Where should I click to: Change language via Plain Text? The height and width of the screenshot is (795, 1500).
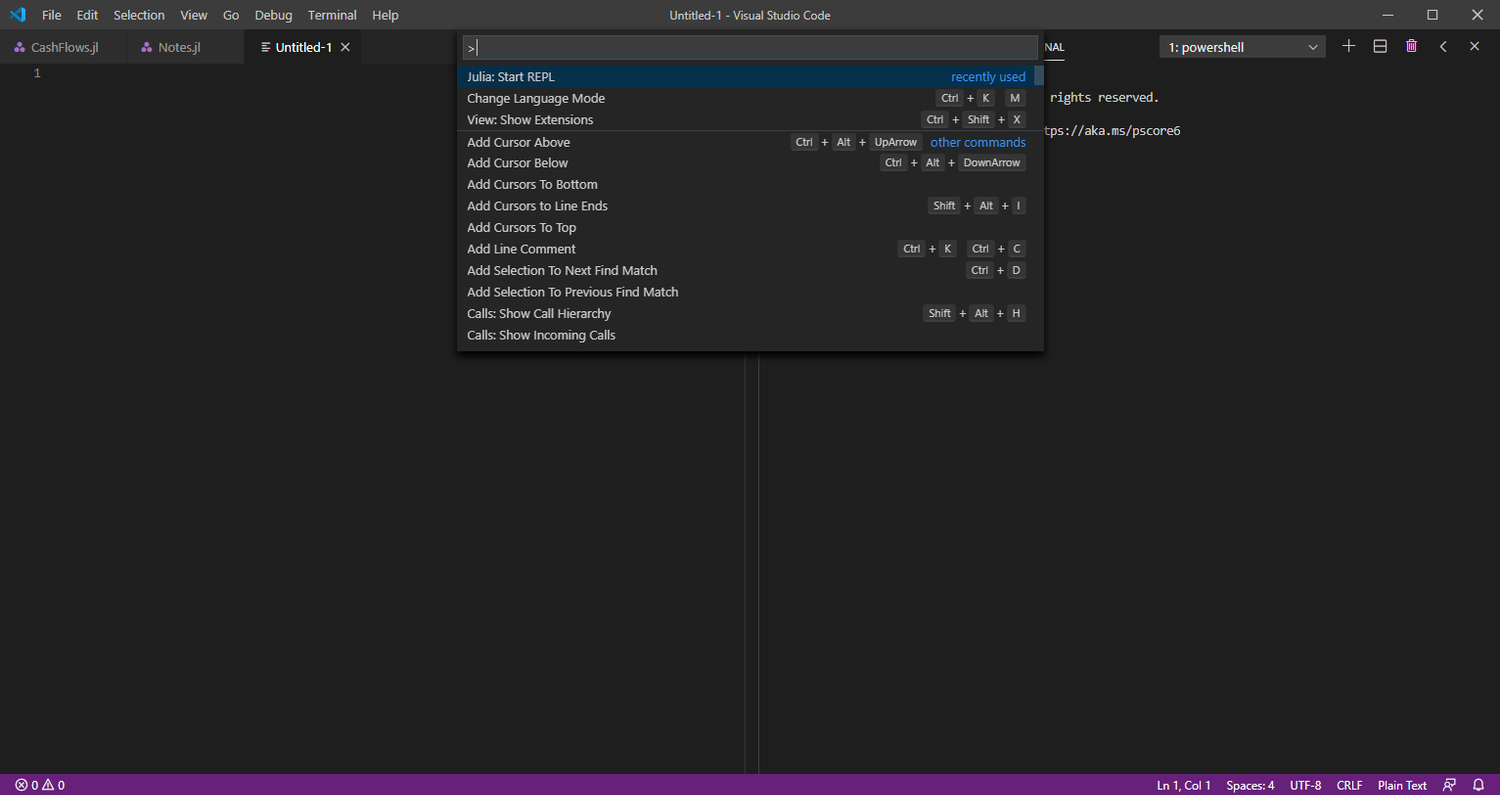1402,785
